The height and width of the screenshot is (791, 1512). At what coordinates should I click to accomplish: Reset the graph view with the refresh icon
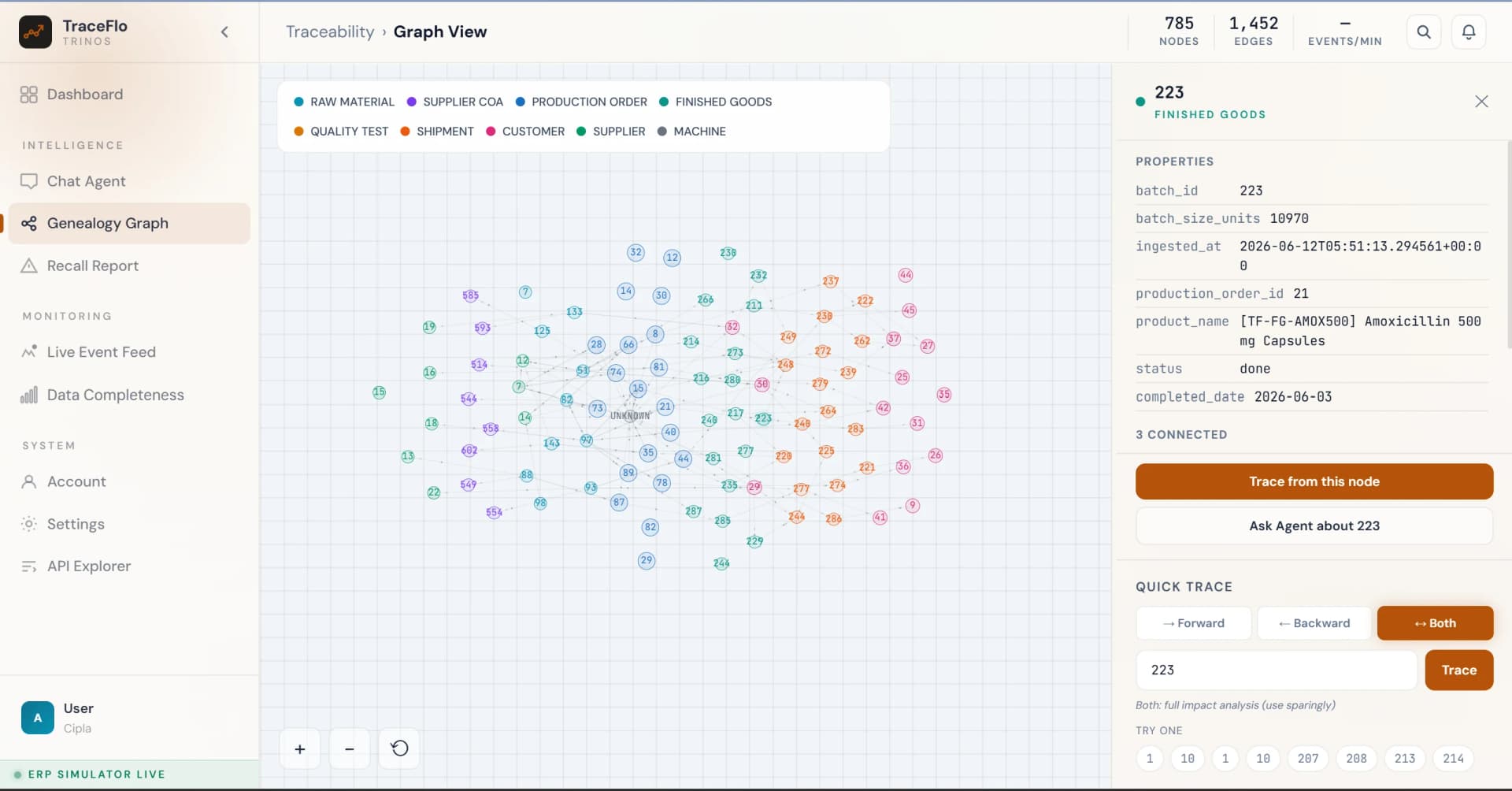pyautogui.click(x=399, y=749)
